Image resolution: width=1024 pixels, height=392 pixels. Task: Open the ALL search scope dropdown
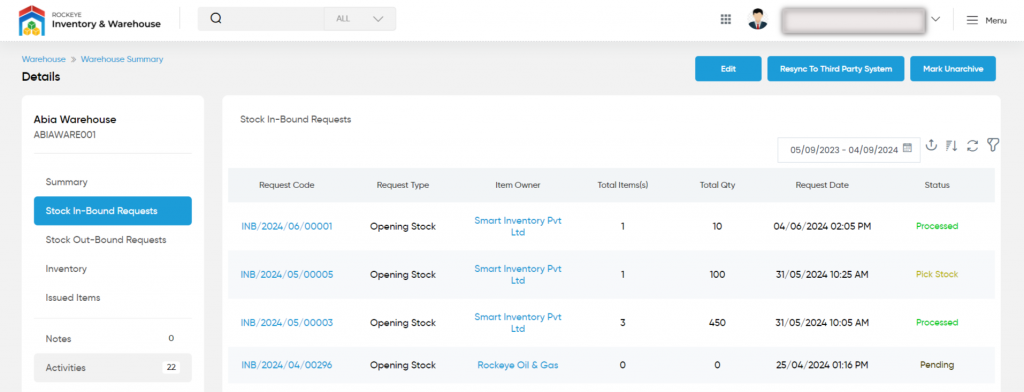click(360, 19)
